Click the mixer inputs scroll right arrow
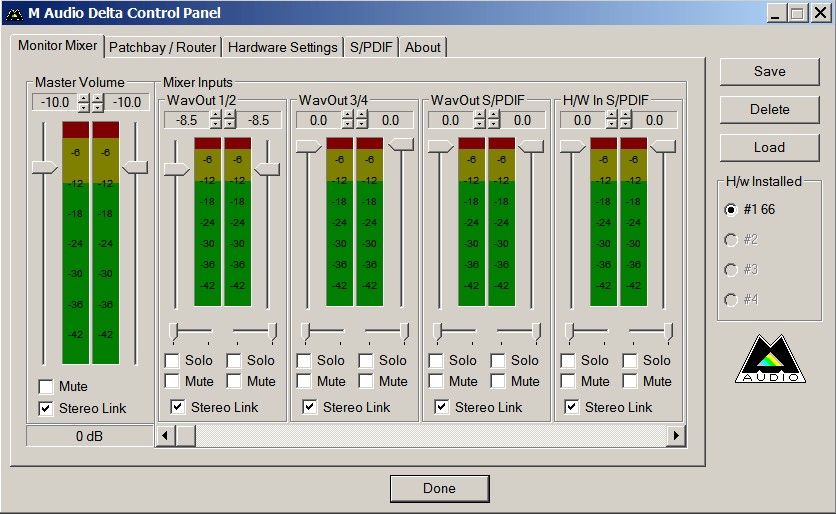Image resolution: width=836 pixels, height=514 pixels. 676,435
